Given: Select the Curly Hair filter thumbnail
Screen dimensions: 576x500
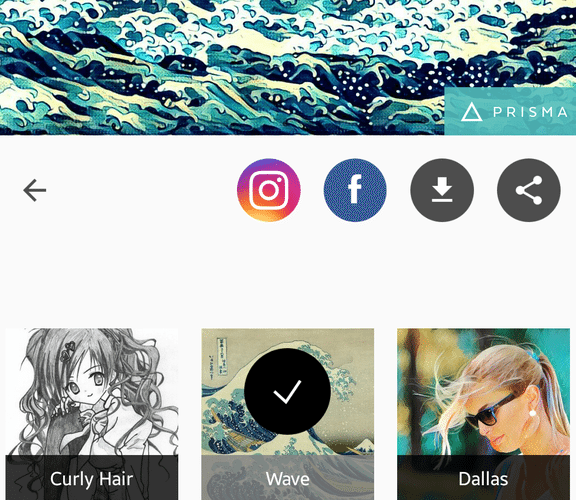Looking at the screenshot, I should tap(92, 414).
